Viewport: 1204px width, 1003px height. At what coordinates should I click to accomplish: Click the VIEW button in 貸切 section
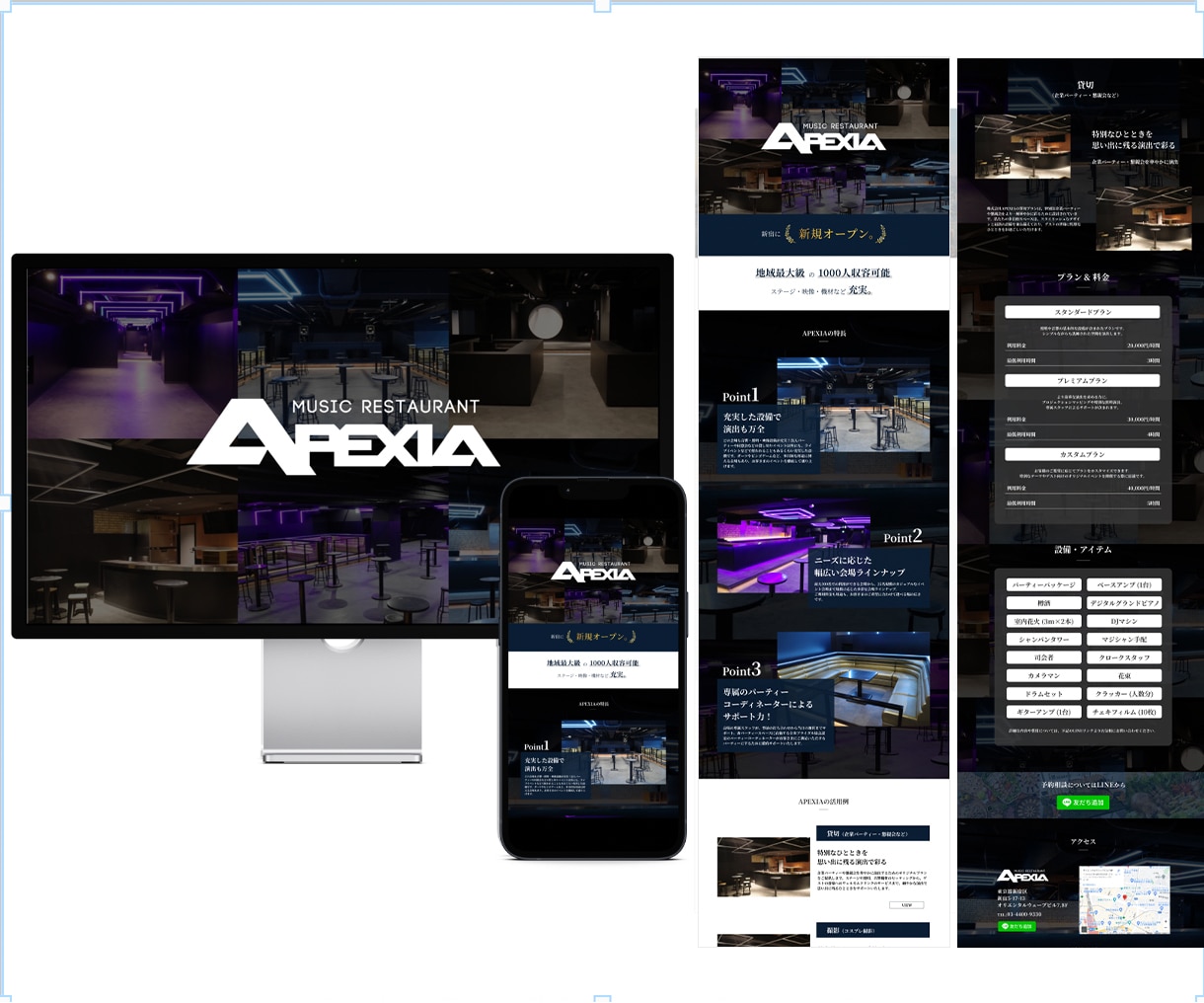point(907,904)
